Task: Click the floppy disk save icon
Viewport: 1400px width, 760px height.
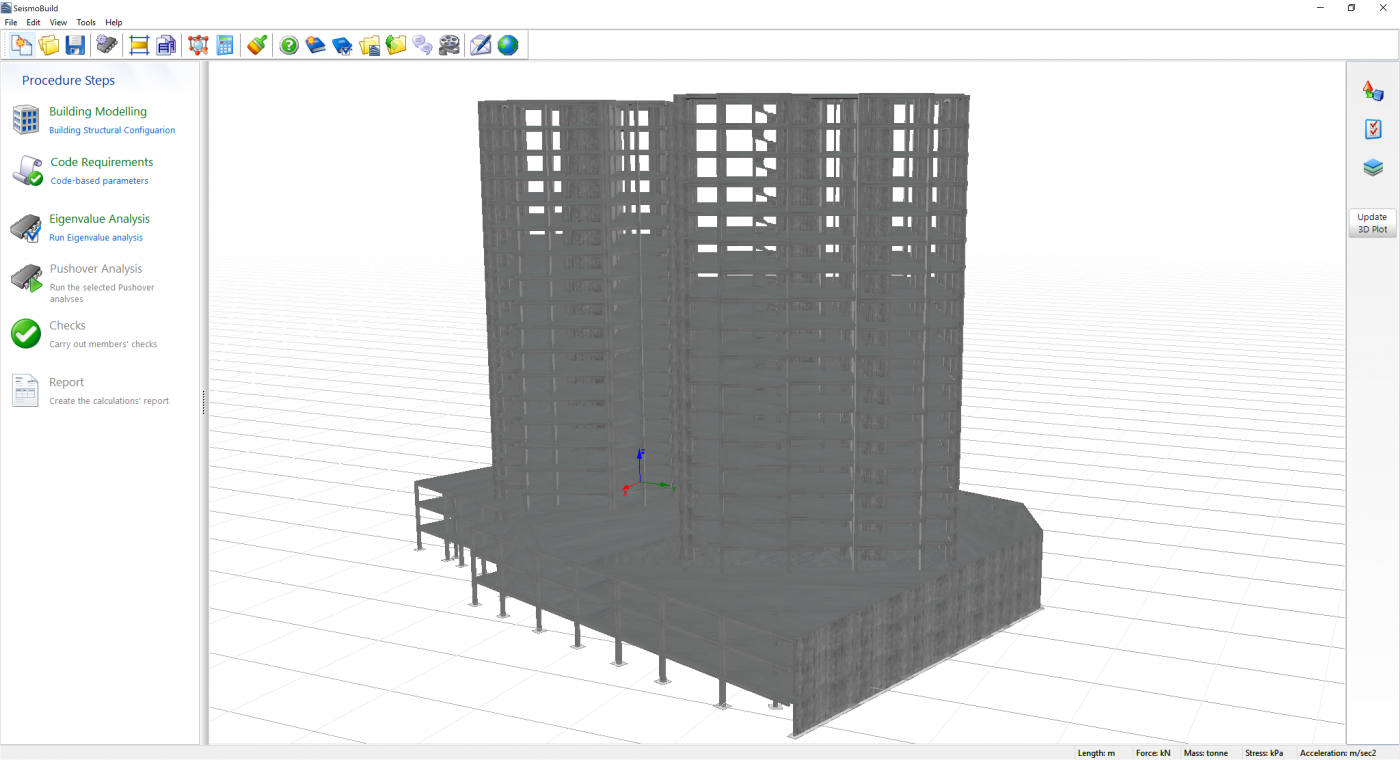Action: (x=76, y=45)
